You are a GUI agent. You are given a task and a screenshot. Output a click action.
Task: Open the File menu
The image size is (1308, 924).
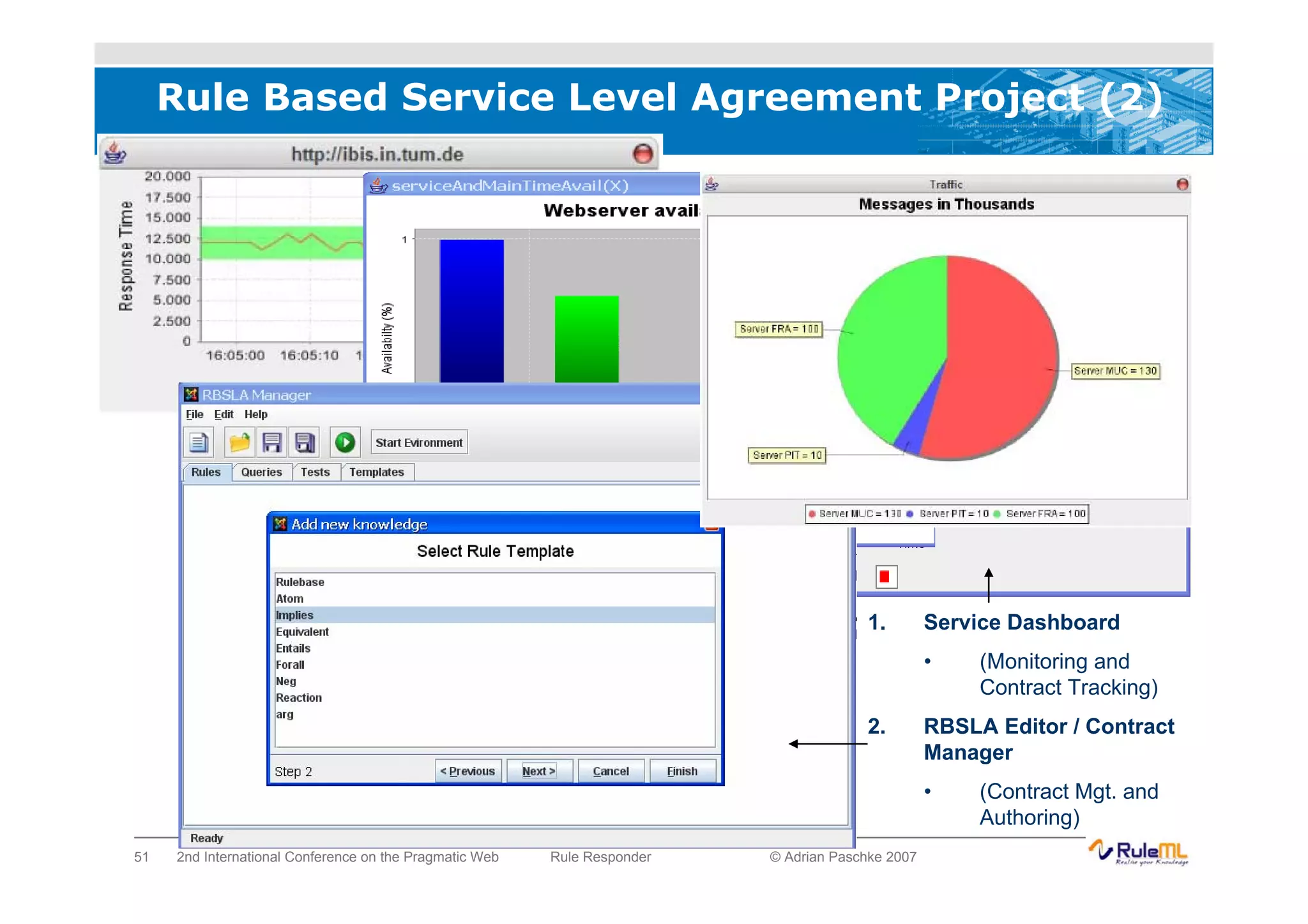coord(194,414)
